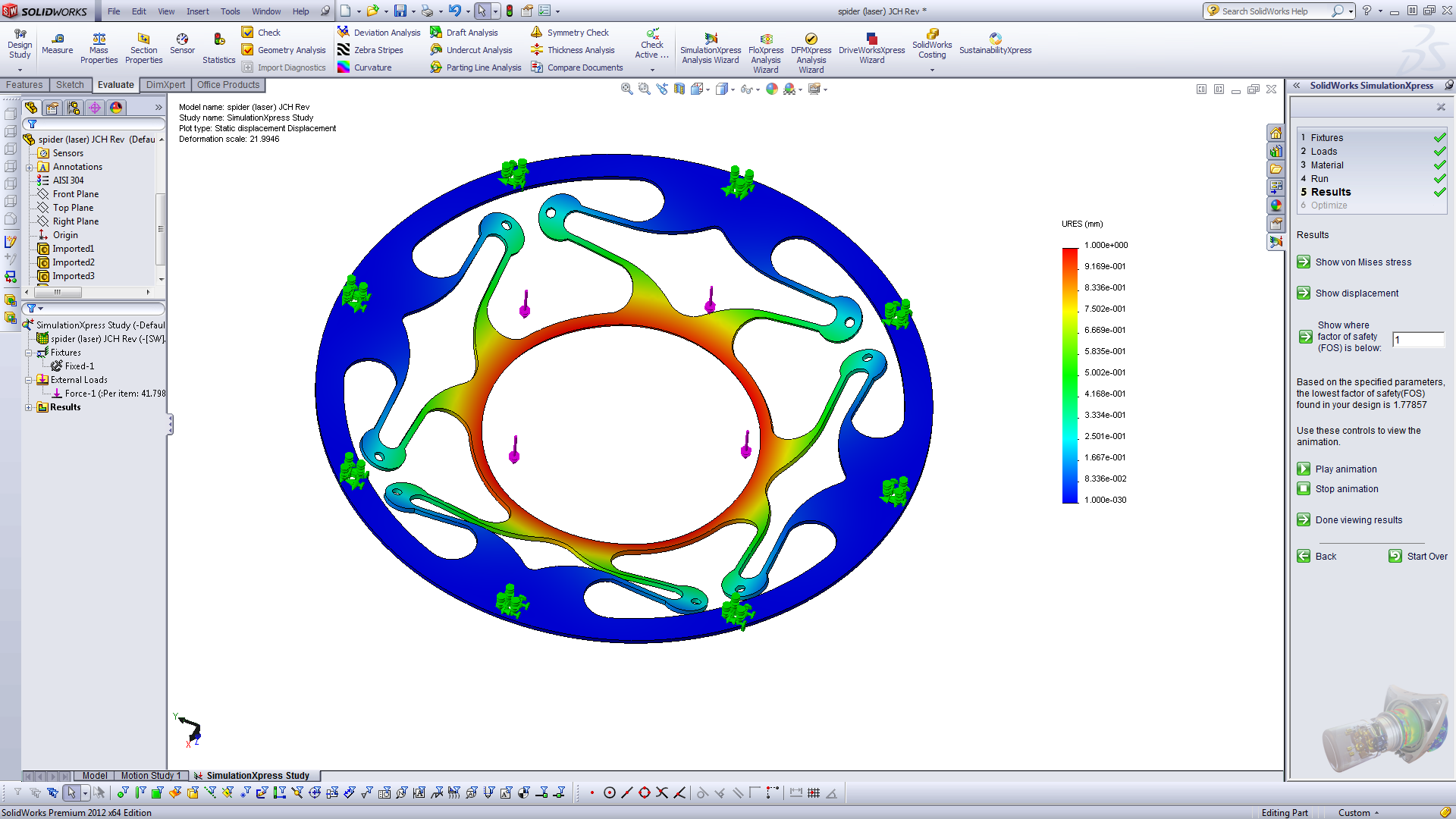1456x819 pixels.
Task: Click Show displacement
Action: (x=1348, y=293)
